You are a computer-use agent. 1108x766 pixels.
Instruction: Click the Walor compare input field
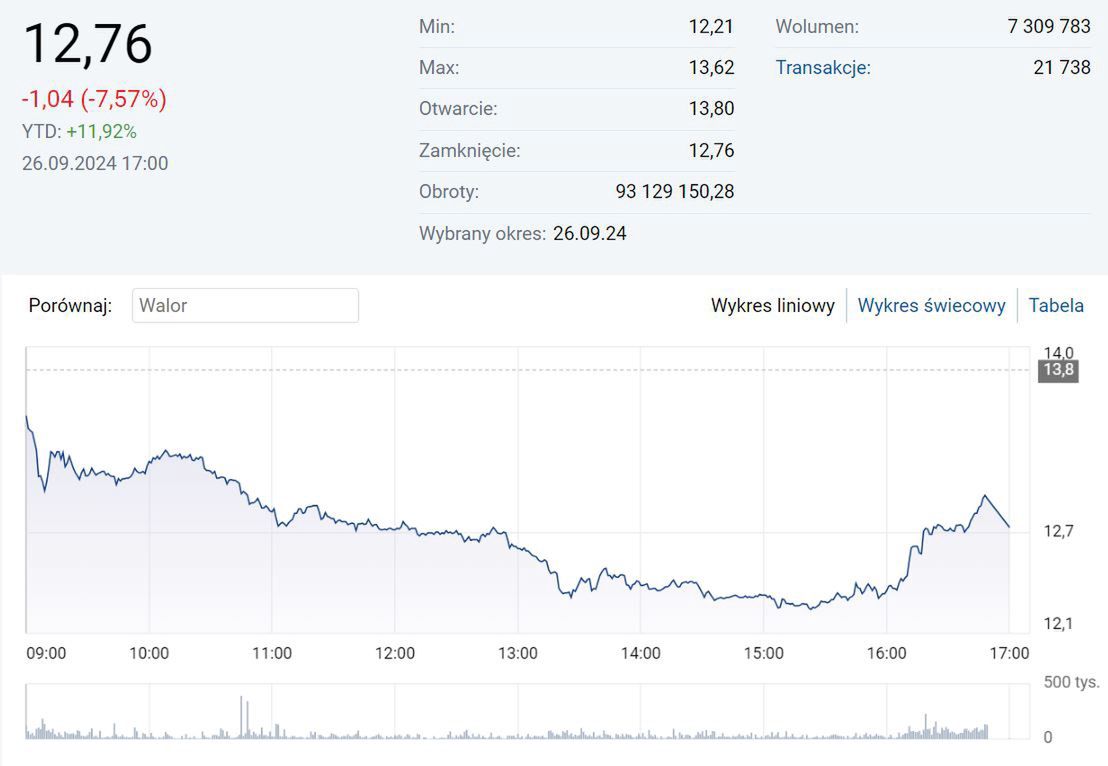click(245, 306)
